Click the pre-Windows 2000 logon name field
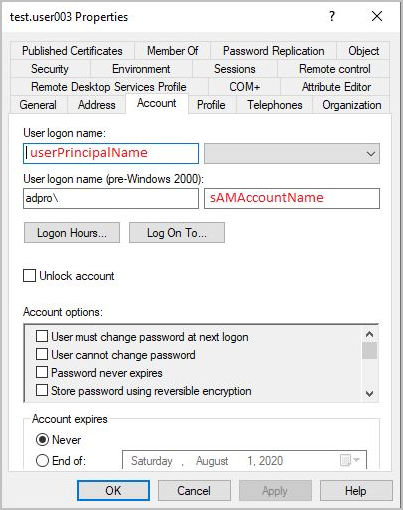 (x=292, y=199)
